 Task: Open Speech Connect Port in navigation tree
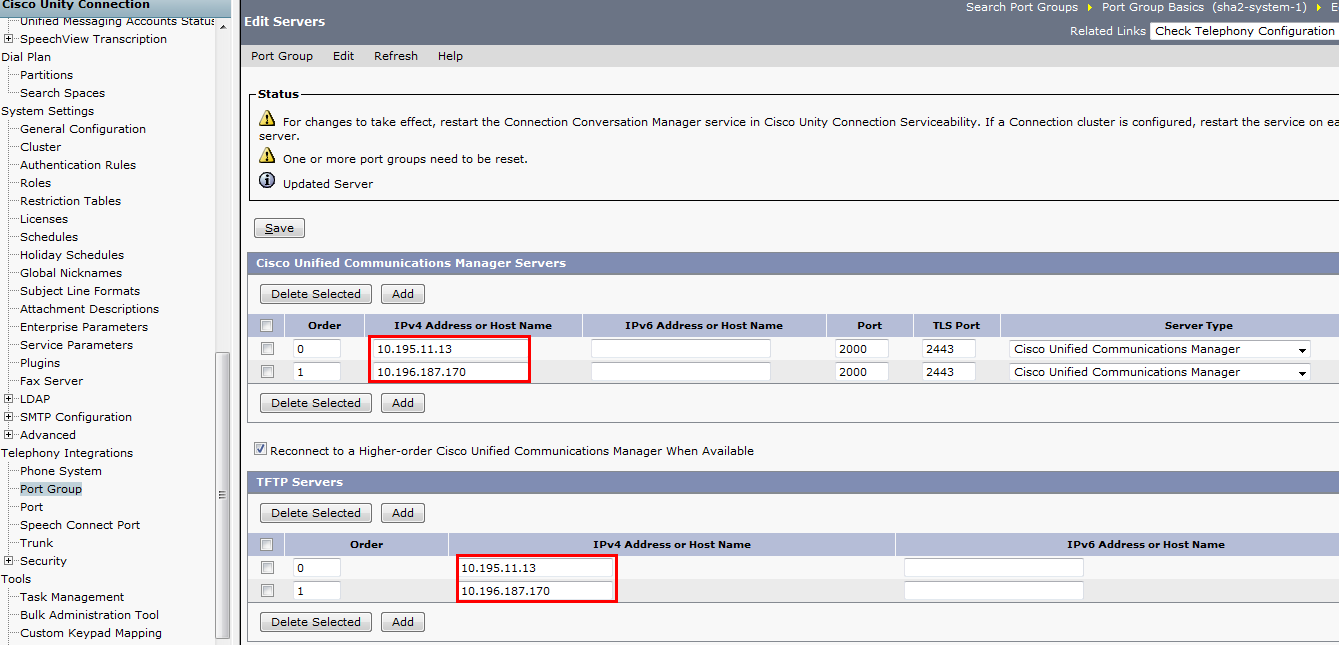pos(80,525)
